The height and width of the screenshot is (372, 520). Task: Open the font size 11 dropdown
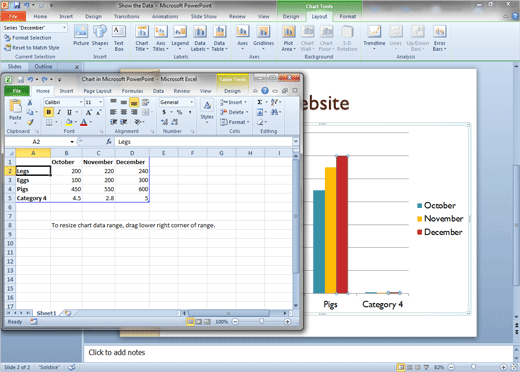point(100,102)
